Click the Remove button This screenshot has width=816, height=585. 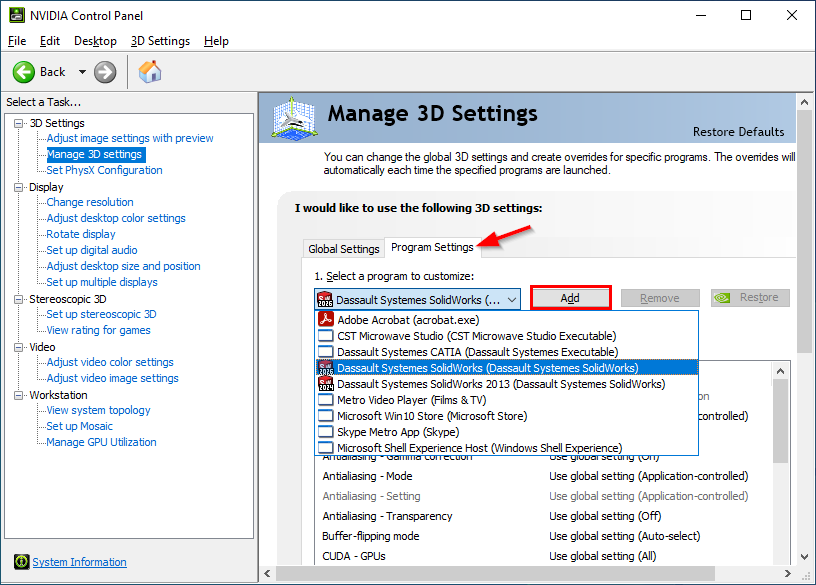(660, 298)
